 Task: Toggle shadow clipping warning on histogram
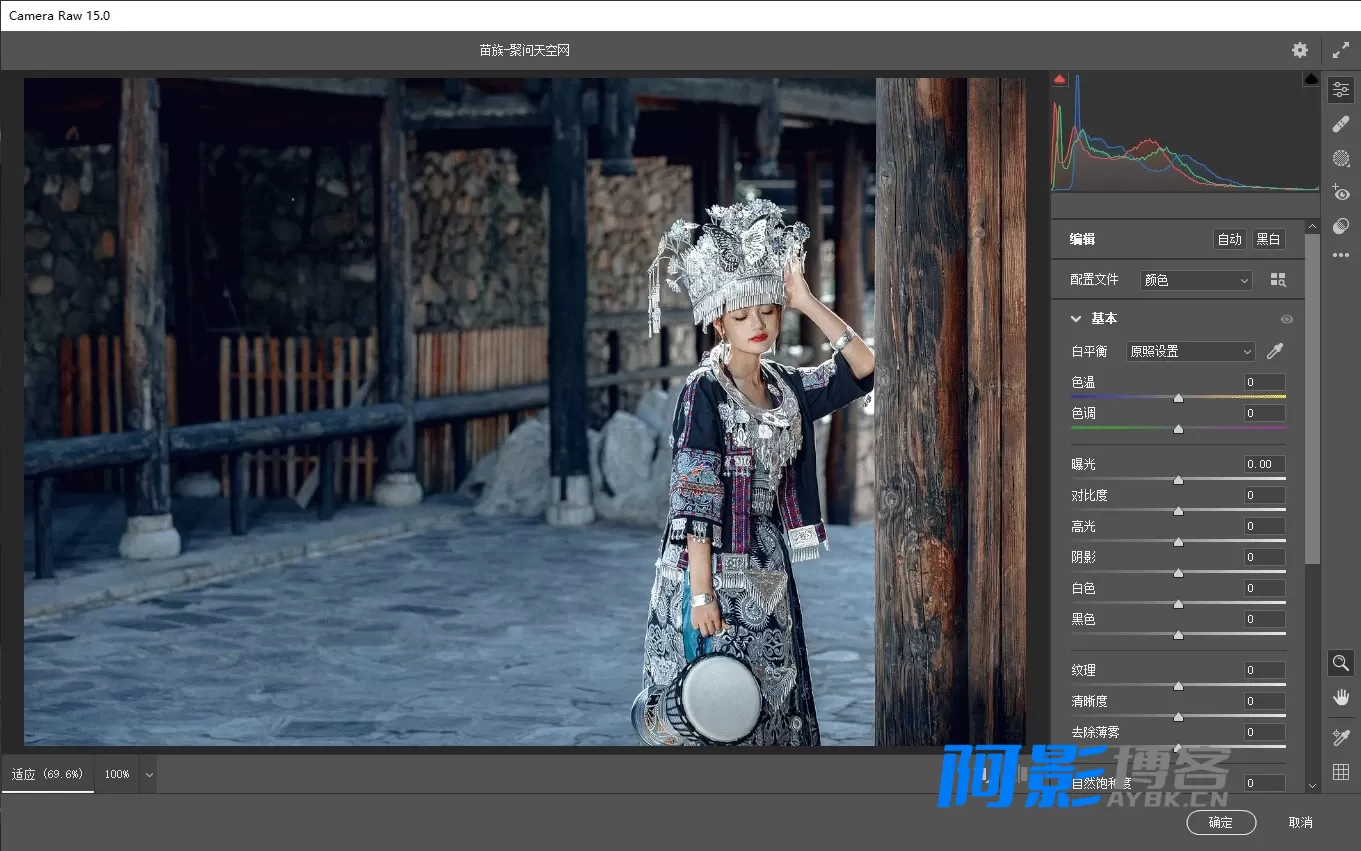pyautogui.click(x=1060, y=79)
